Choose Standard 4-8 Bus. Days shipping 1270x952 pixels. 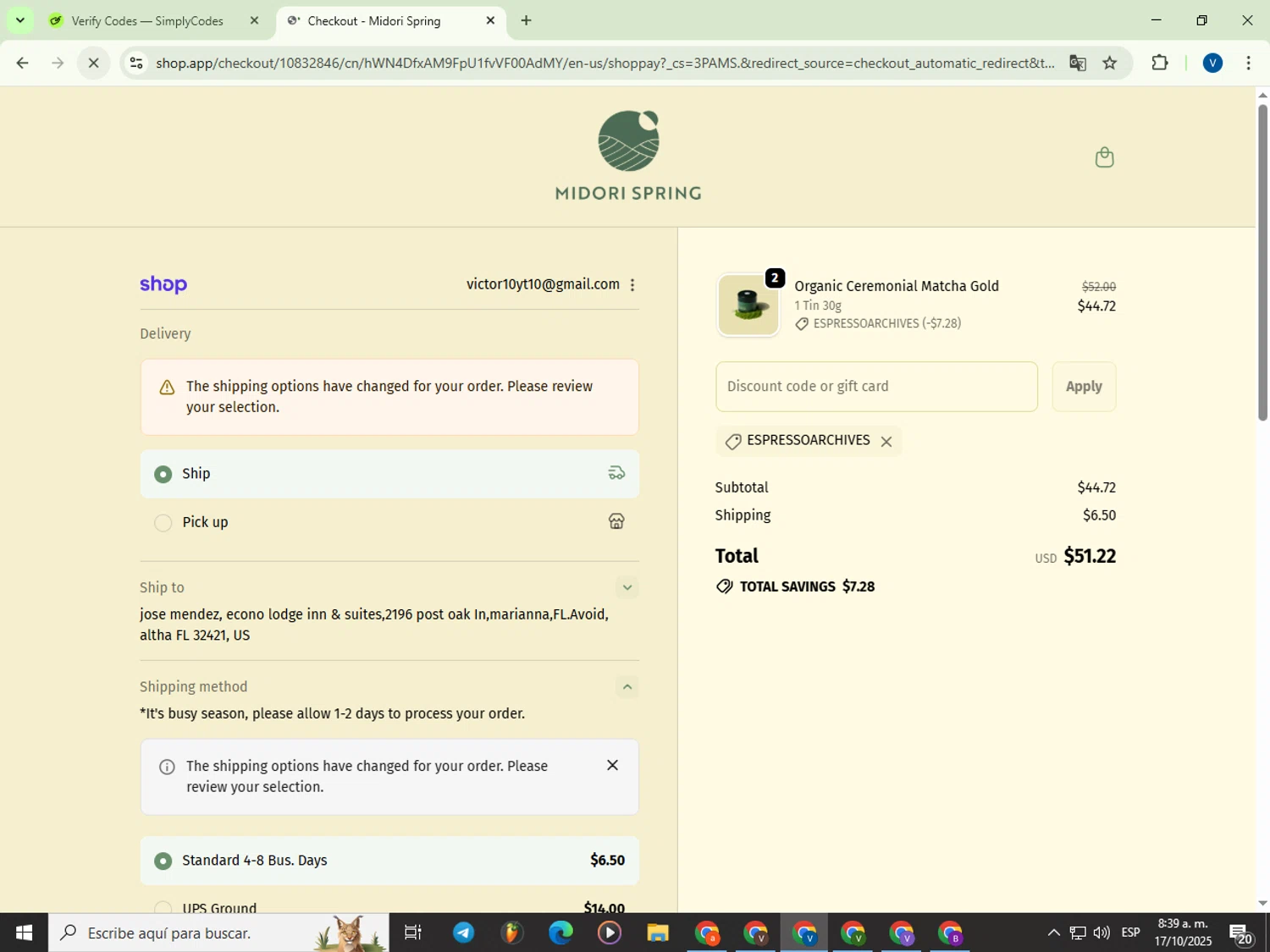coord(389,861)
